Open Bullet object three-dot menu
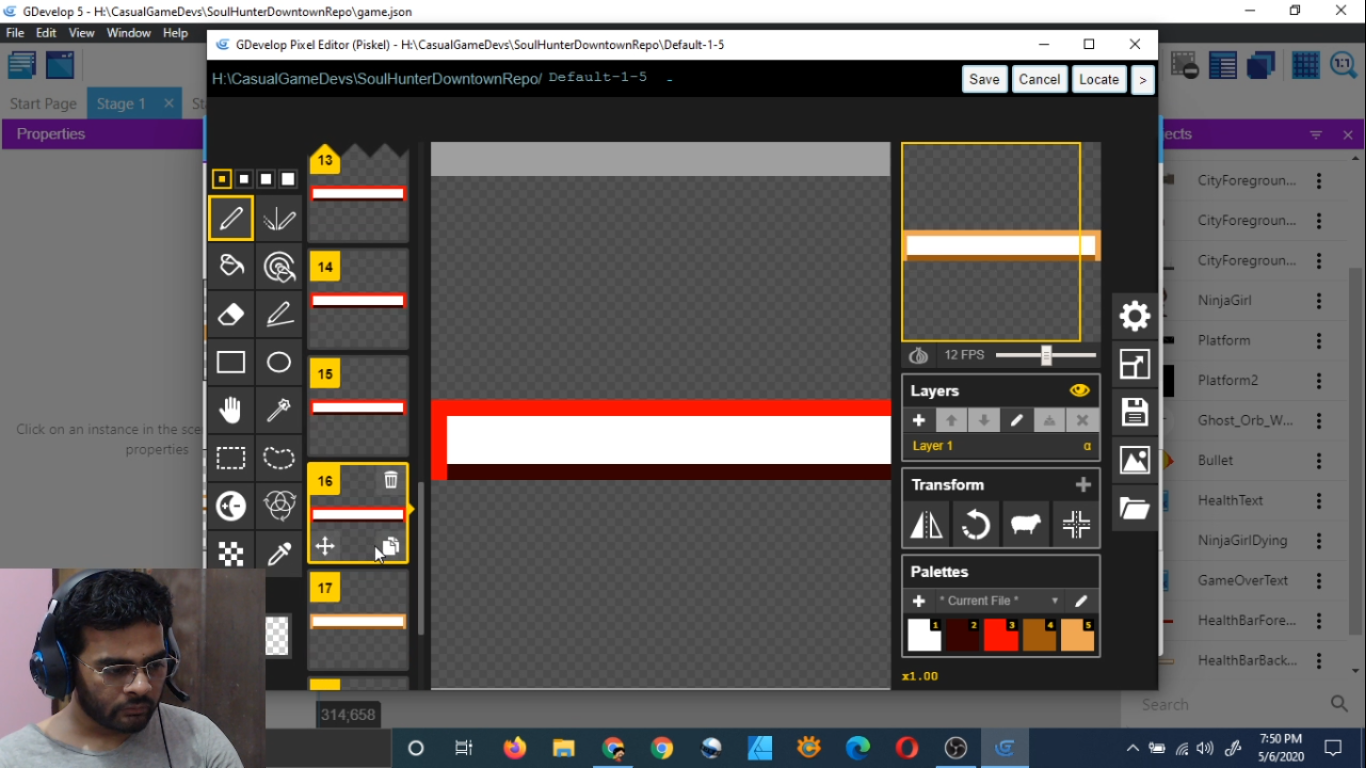1366x768 pixels. (x=1319, y=461)
